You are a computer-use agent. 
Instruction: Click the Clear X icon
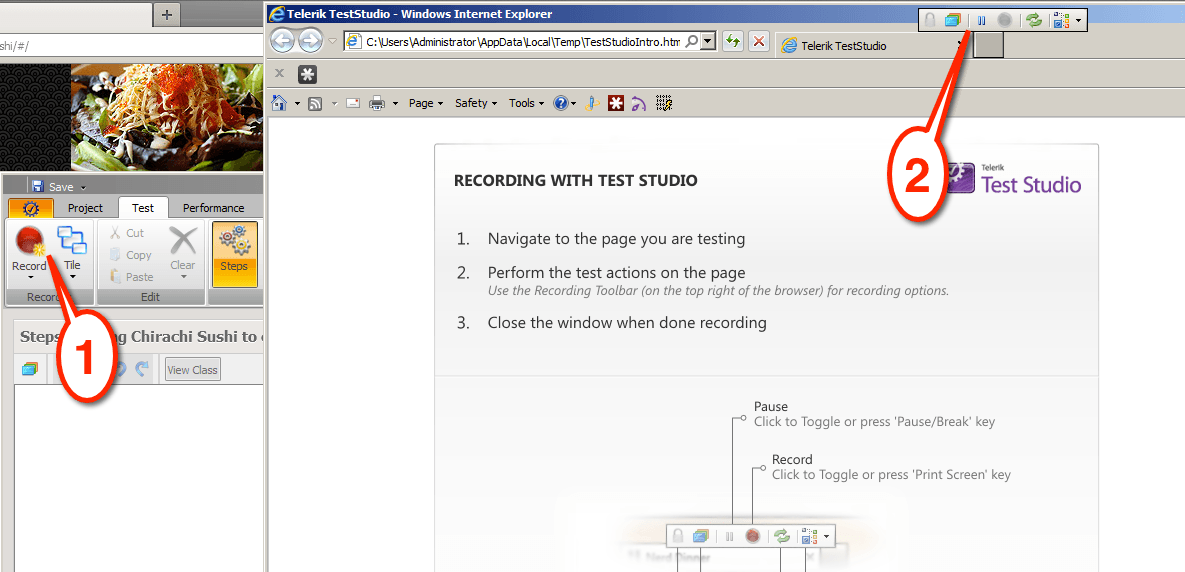(182, 241)
